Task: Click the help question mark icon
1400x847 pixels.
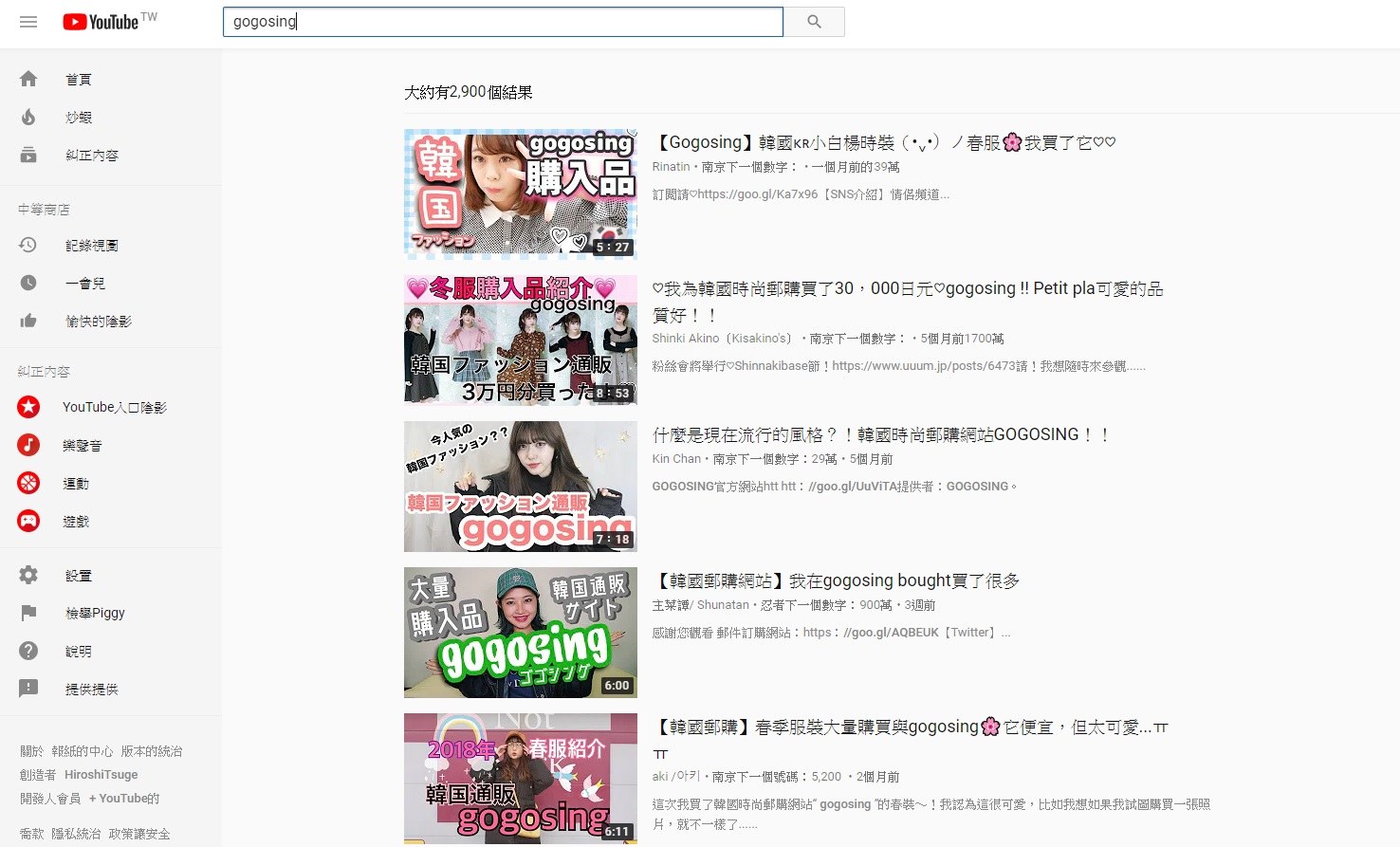Action: [x=28, y=651]
